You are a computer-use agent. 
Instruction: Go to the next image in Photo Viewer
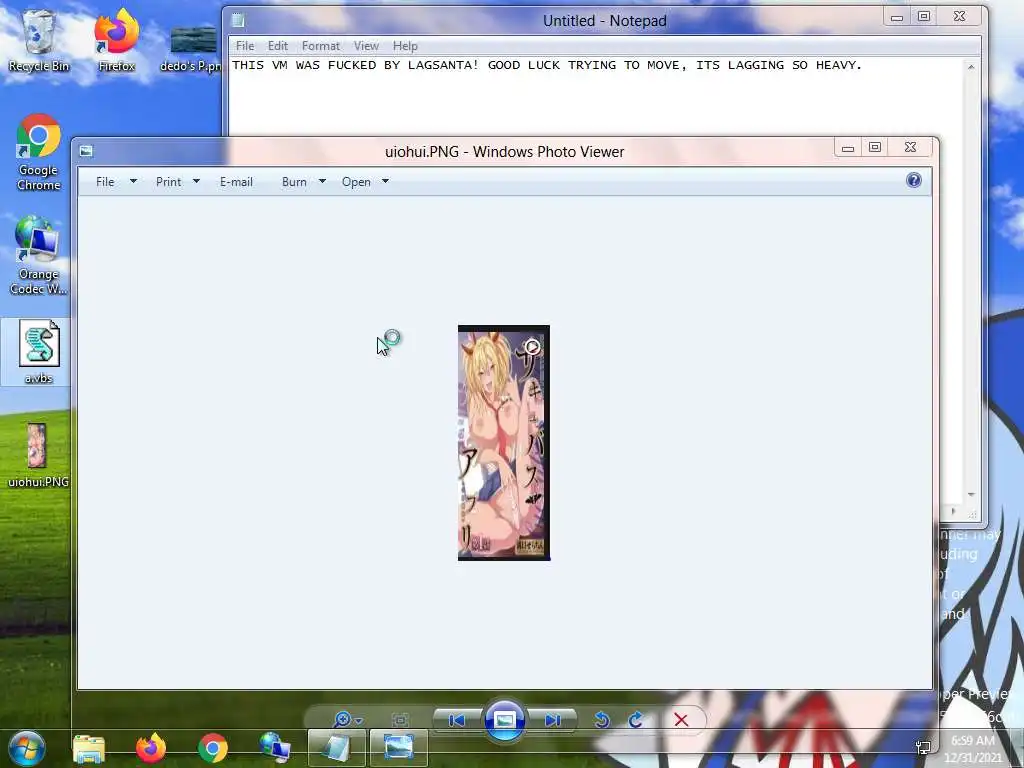(x=552, y=720)
